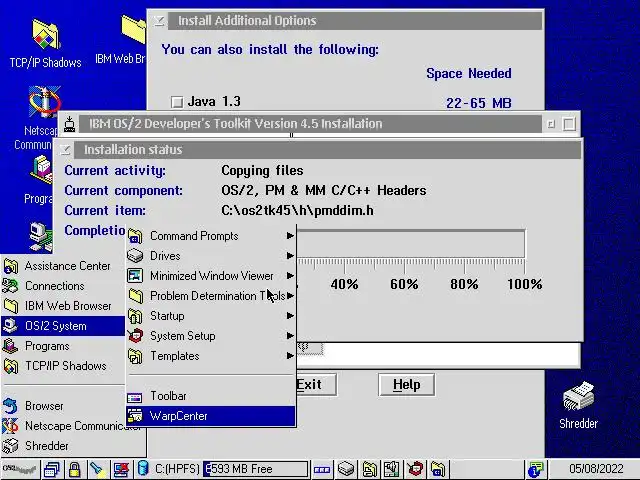Select Shredder in the menu

coord(73,446)
